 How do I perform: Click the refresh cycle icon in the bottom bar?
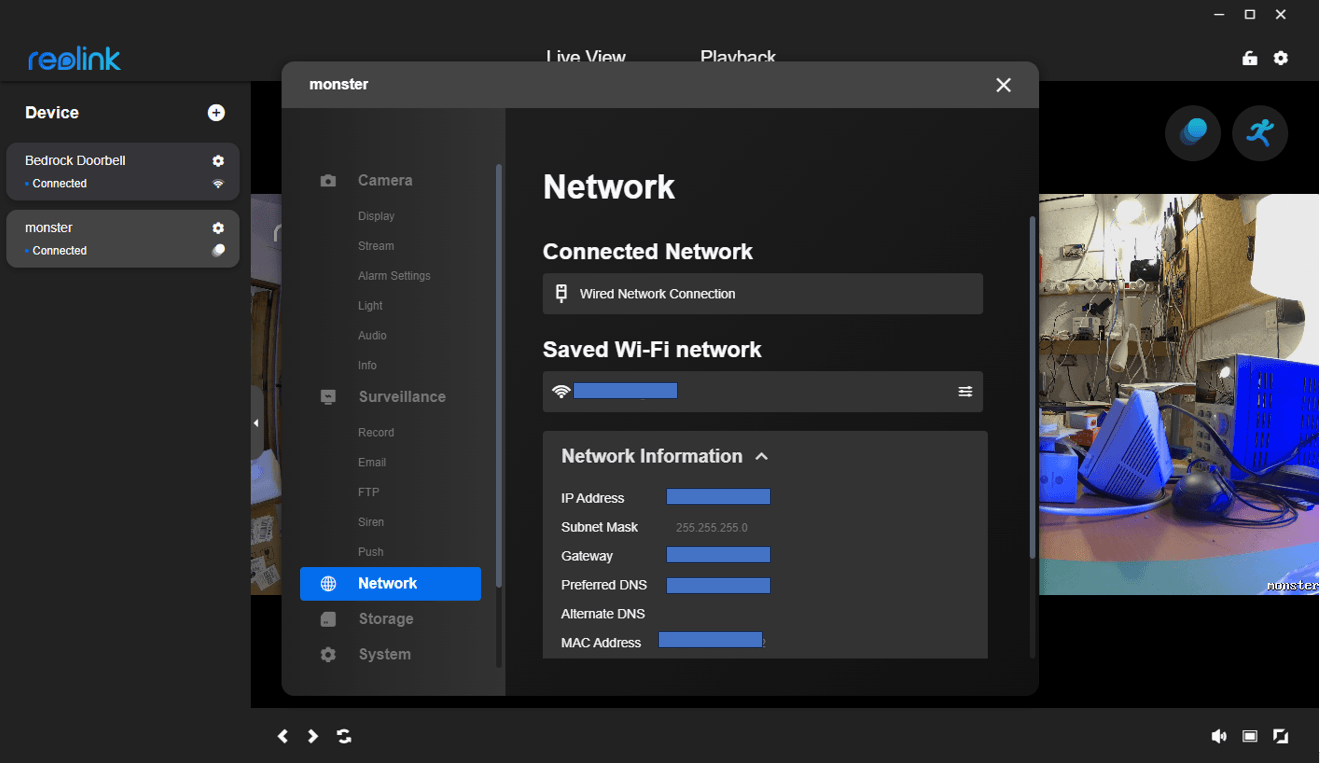coord(344,736)
